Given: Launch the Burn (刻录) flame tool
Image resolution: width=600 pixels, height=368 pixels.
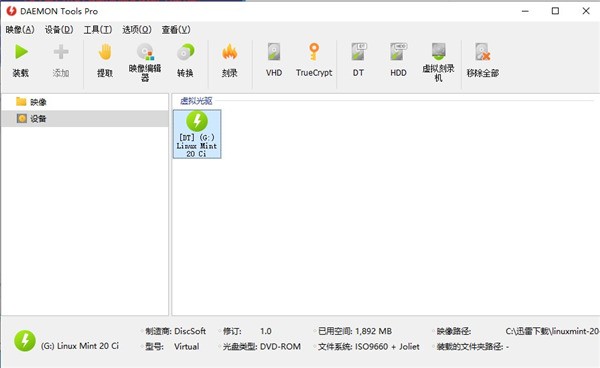Looking at the screenshot, I should 229,52.
